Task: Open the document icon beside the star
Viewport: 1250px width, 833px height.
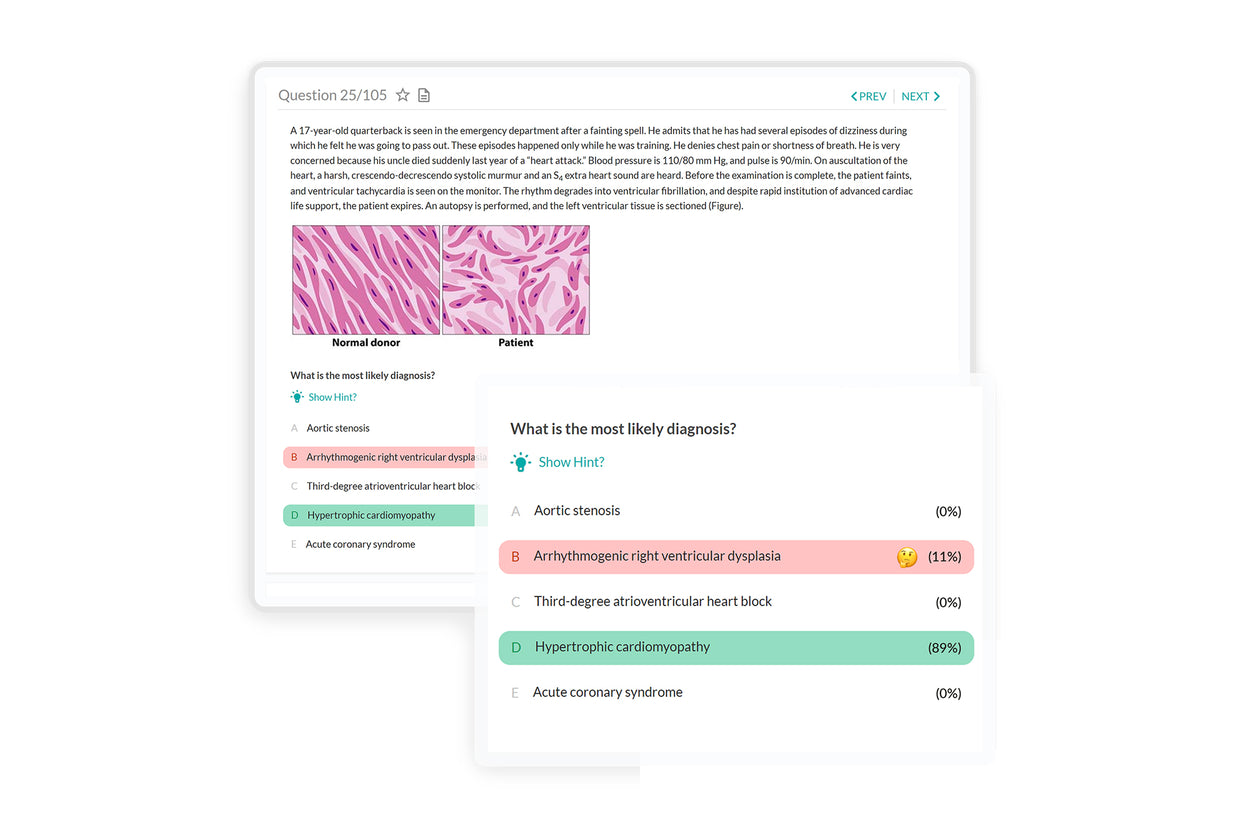Action: pos(423,94)
